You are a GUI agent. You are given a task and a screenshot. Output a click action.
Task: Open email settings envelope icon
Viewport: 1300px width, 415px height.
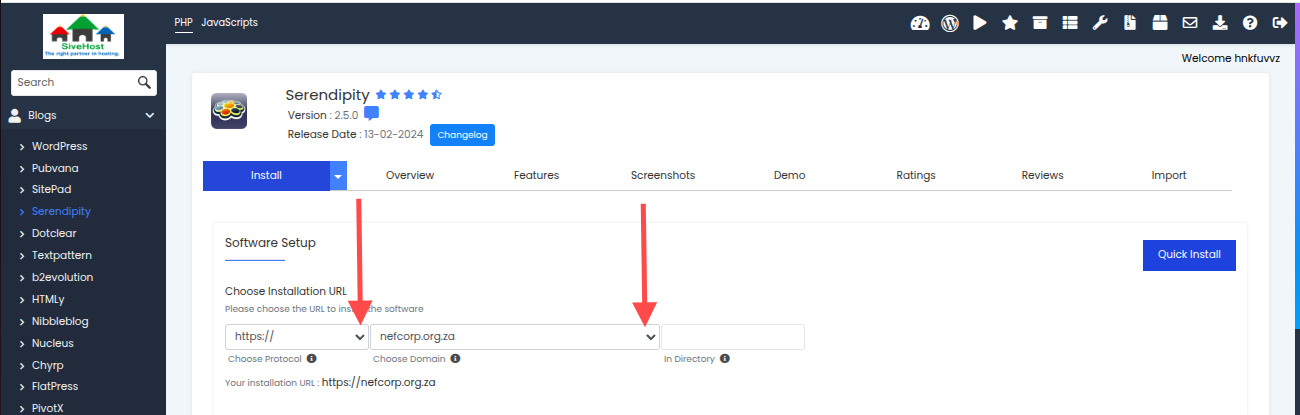[1190, 22]
